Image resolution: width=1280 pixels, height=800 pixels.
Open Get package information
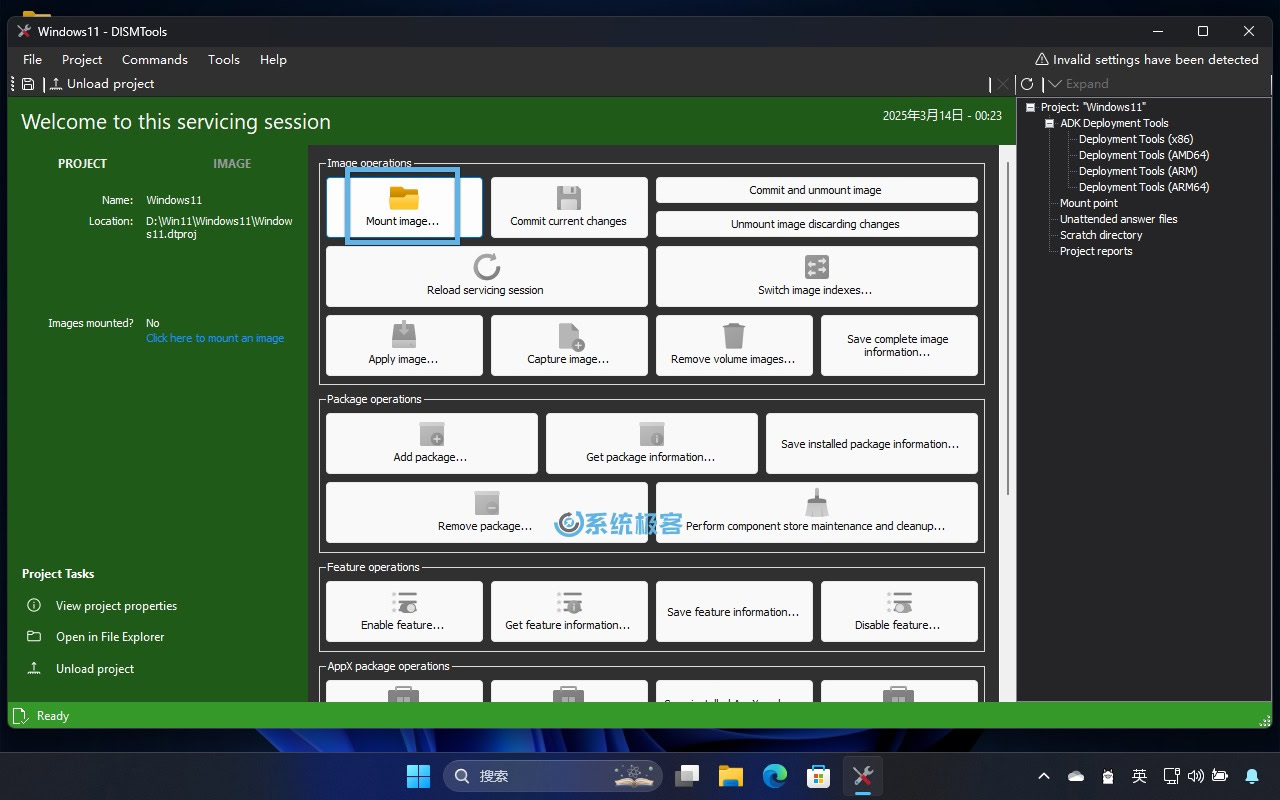point(651,443)
